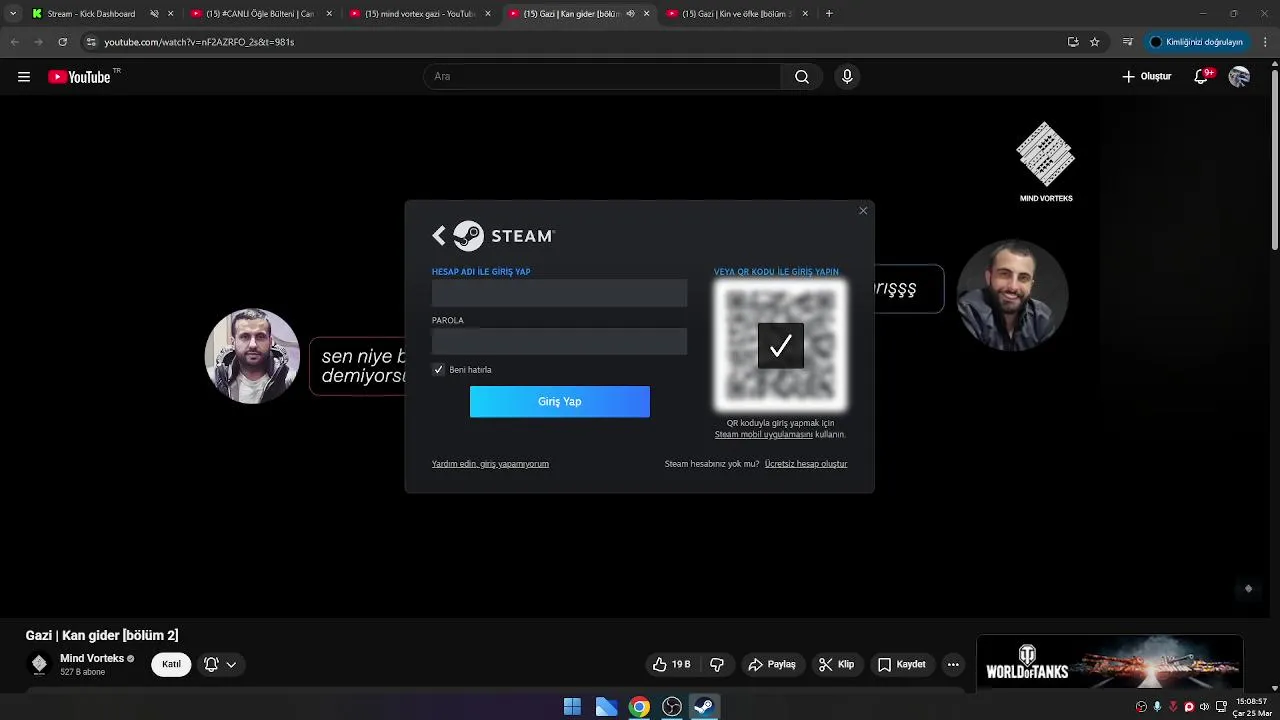Open Chrome media controls icon

pos(1128,42)
